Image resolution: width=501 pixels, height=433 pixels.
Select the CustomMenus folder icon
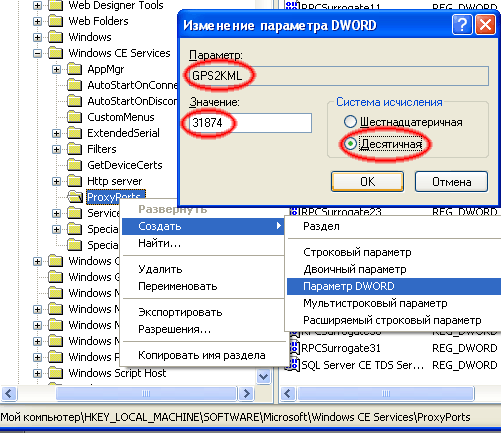tap(74, 117)
